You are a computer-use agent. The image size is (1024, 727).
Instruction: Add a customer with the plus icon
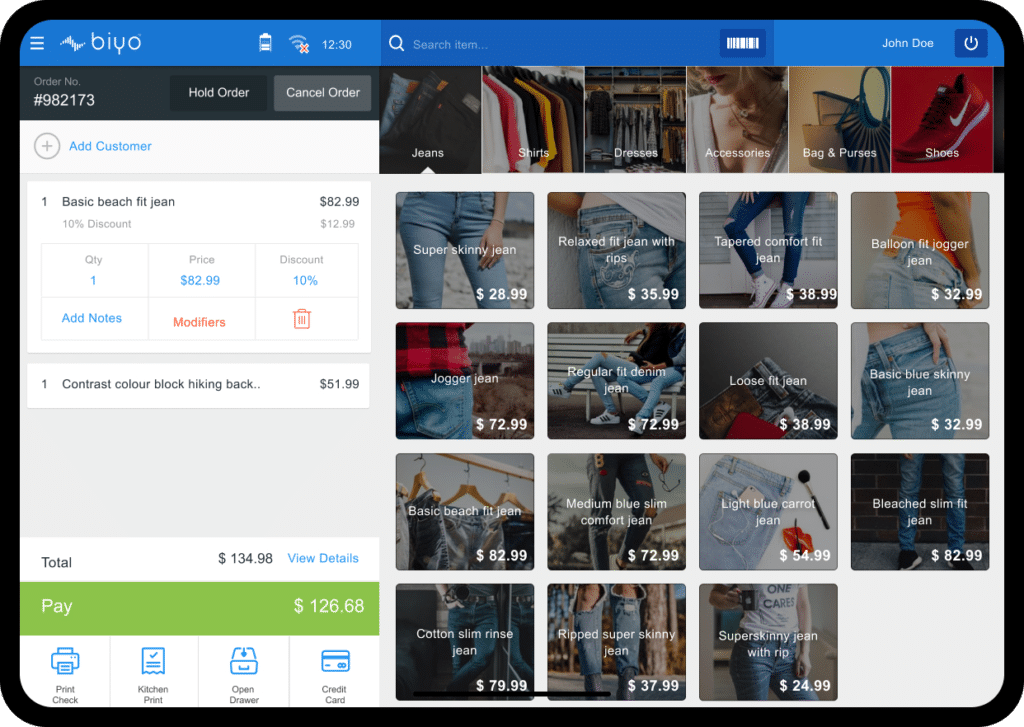[47, 146]
